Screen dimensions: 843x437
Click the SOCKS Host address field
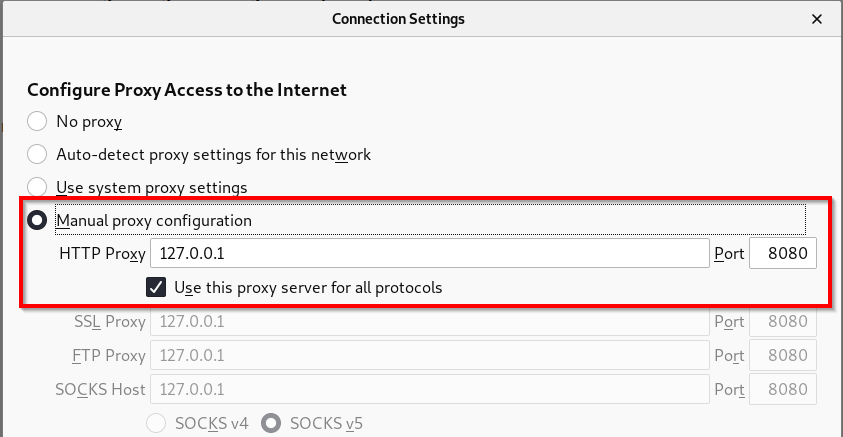429,389
